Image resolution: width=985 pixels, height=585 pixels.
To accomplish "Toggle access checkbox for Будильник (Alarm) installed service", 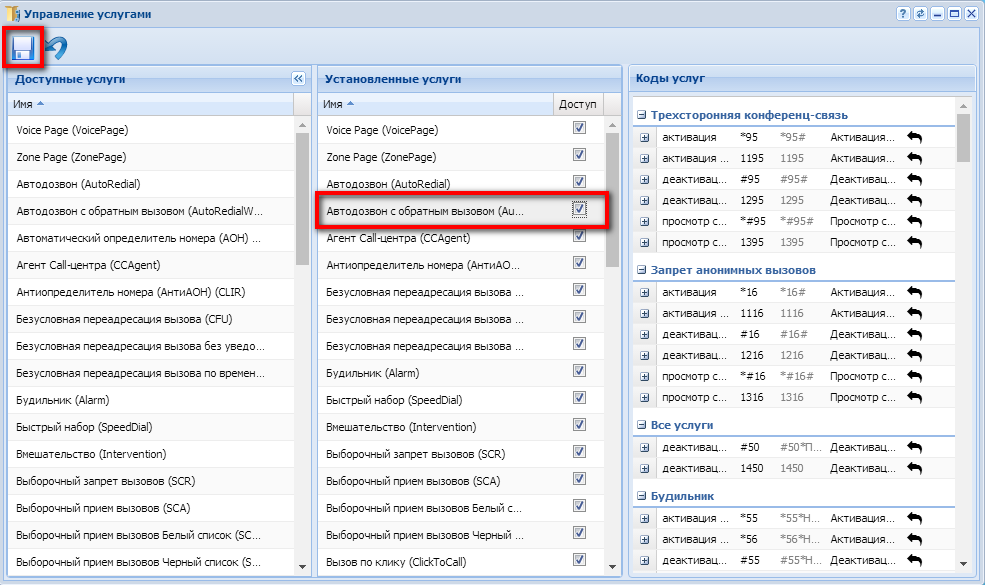I will click(x=579, y=371).
